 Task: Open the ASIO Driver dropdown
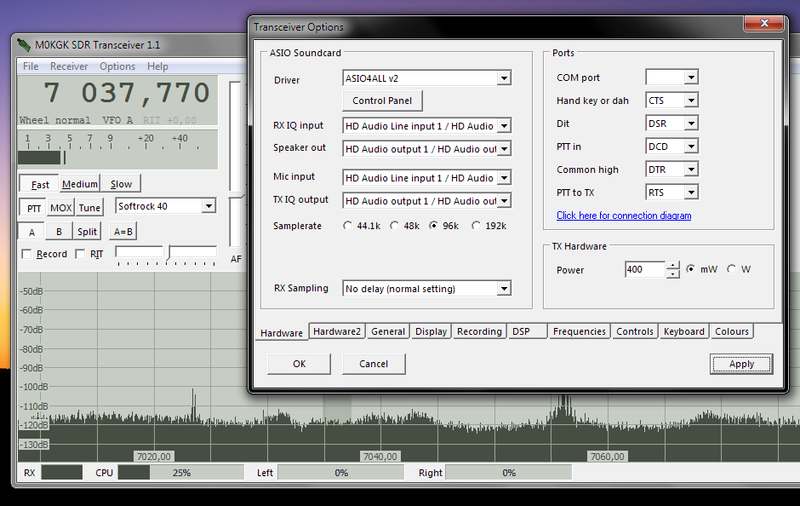point(503,78)
